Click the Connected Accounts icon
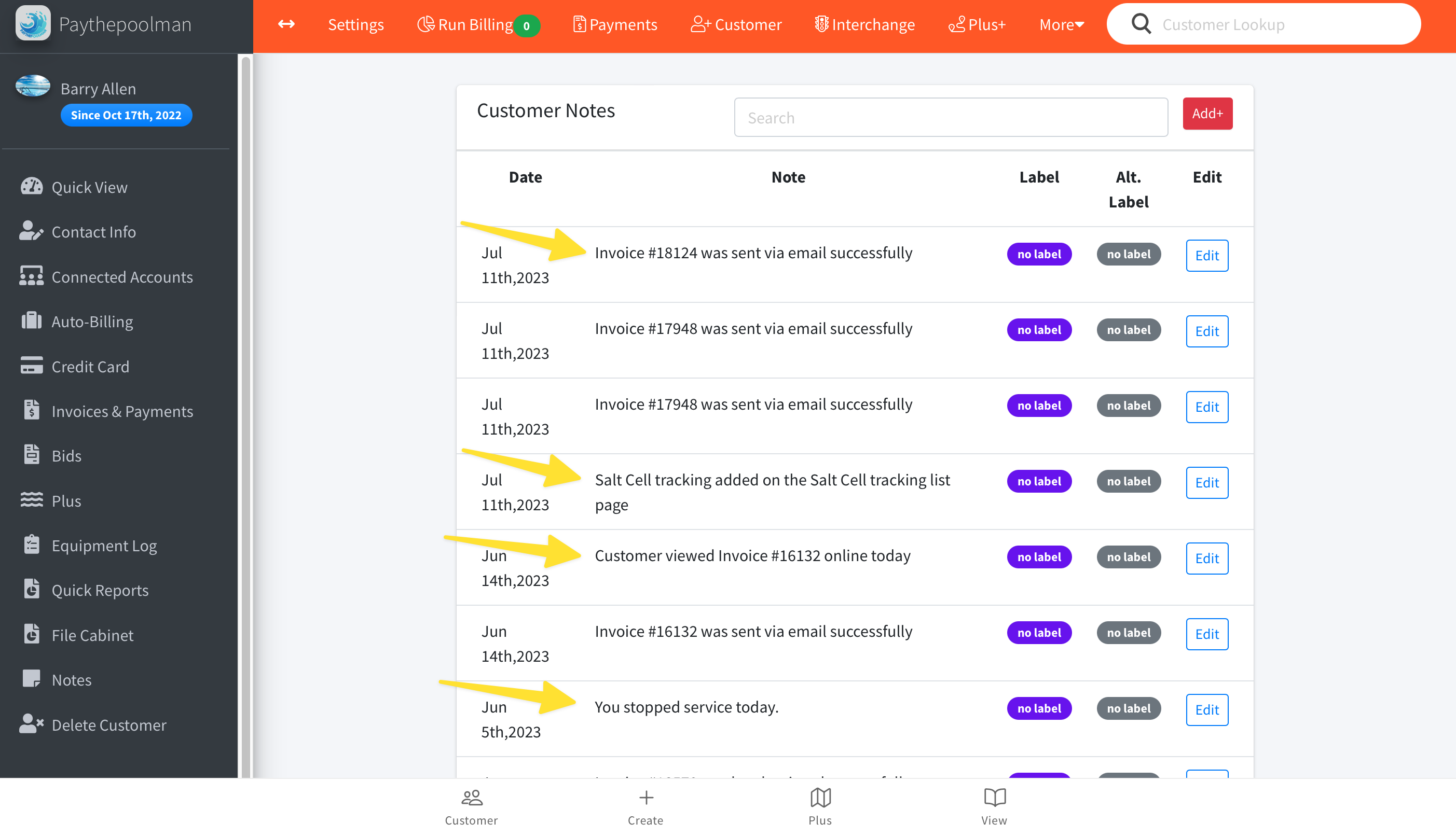 pyautogui.click(x=31, y=276)
